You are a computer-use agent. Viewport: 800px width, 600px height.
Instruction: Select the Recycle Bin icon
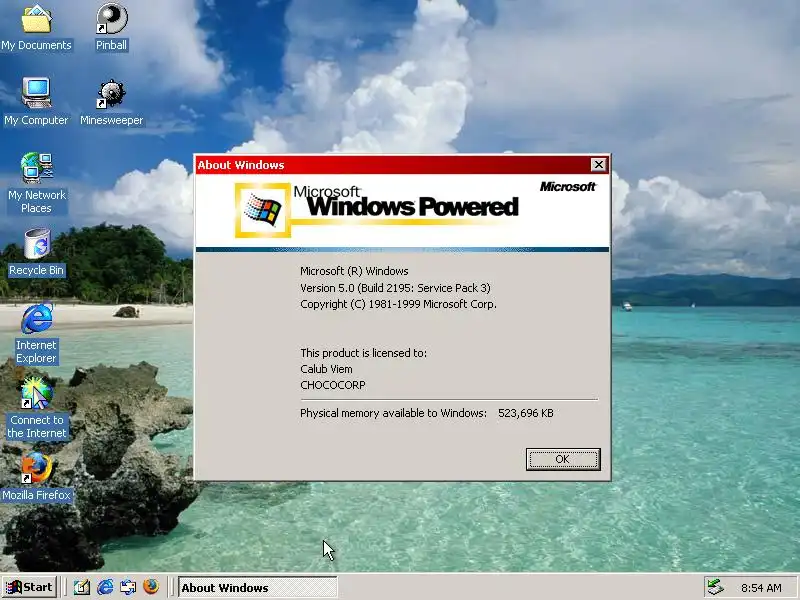(x=36, y=252)
